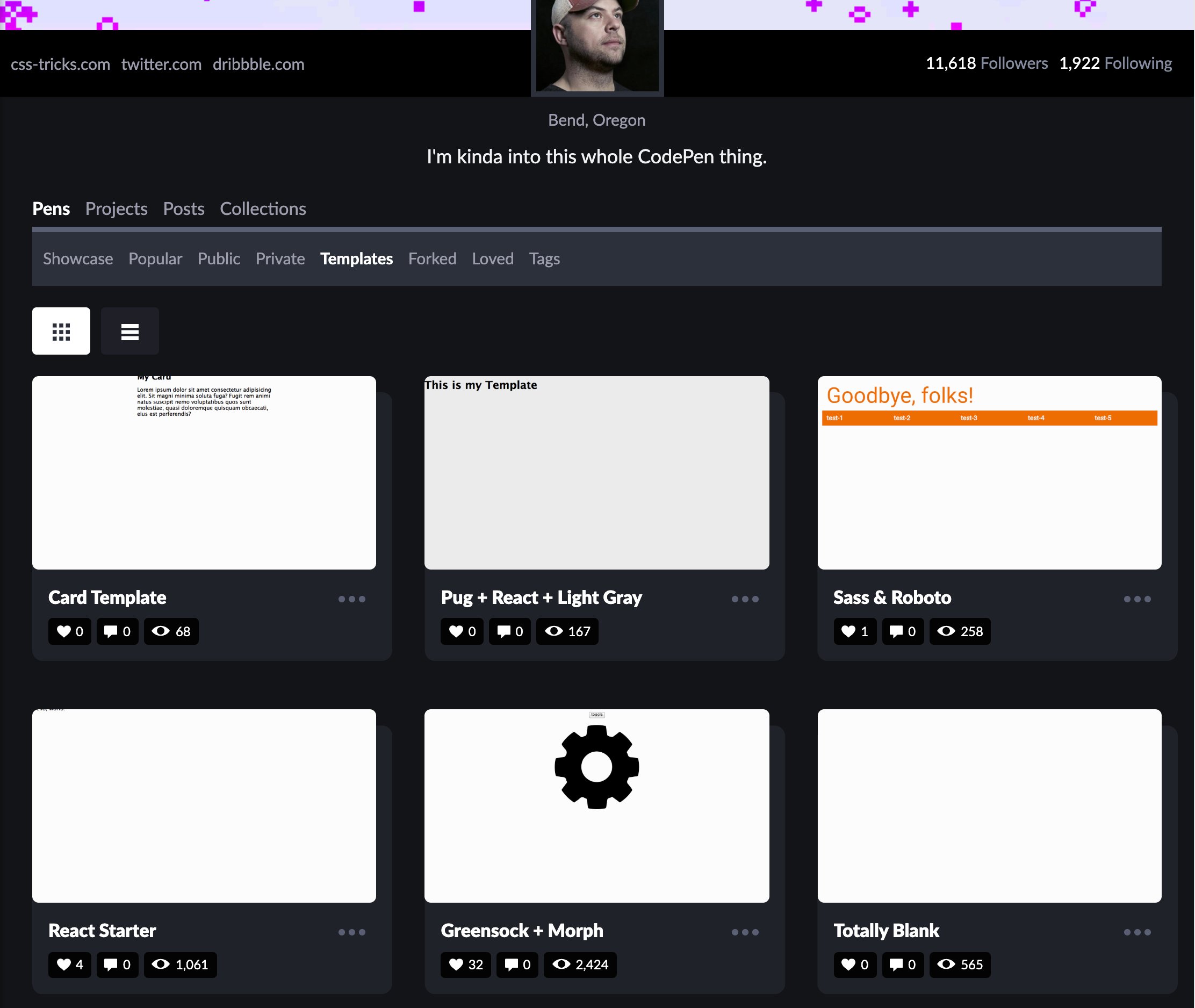Viewport: 1195px width, 1008px height.
Task: Open comments on Card Template
Action: click(x=117, y=631)
